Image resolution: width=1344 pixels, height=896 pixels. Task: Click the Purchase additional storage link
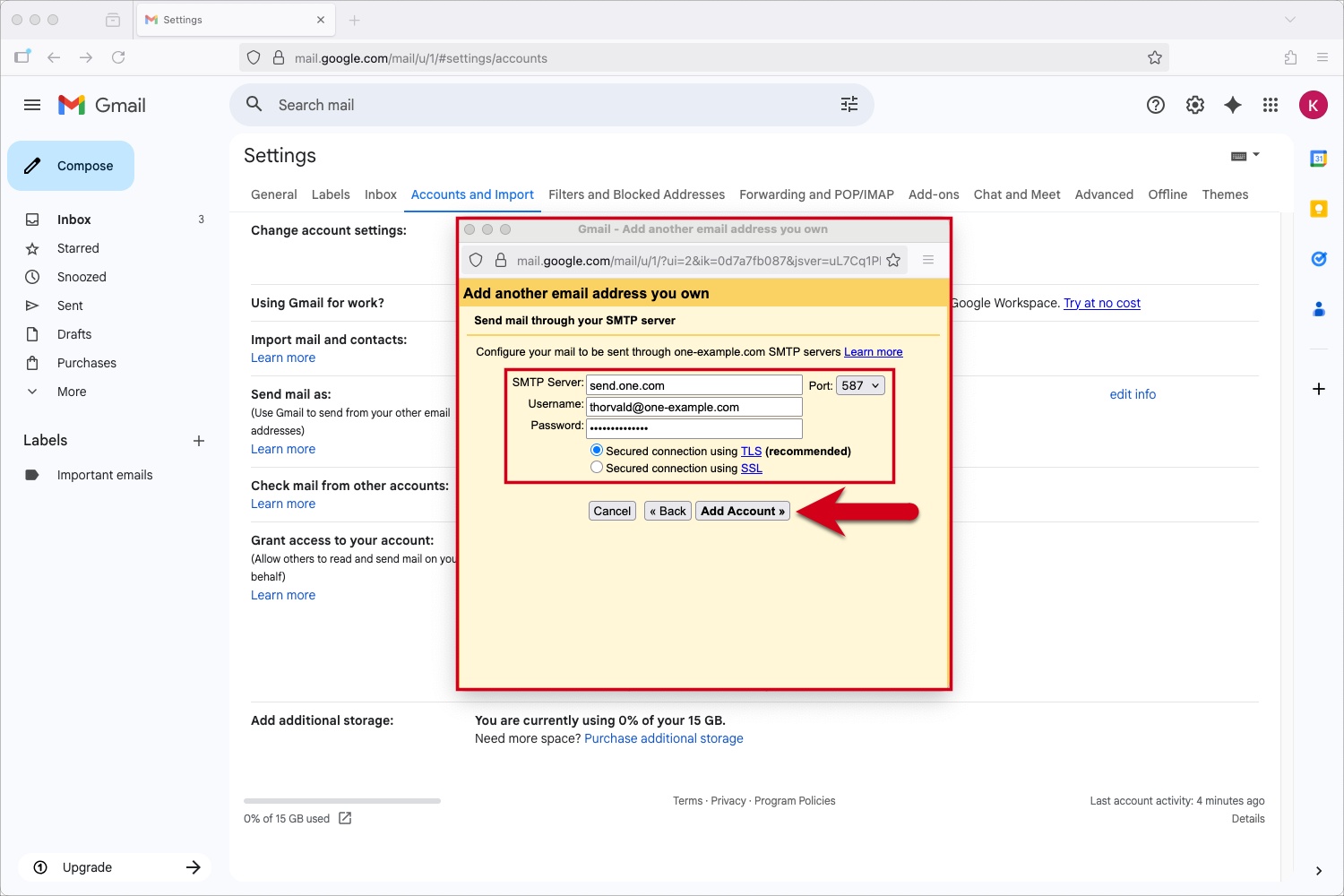tap(663, 738)
